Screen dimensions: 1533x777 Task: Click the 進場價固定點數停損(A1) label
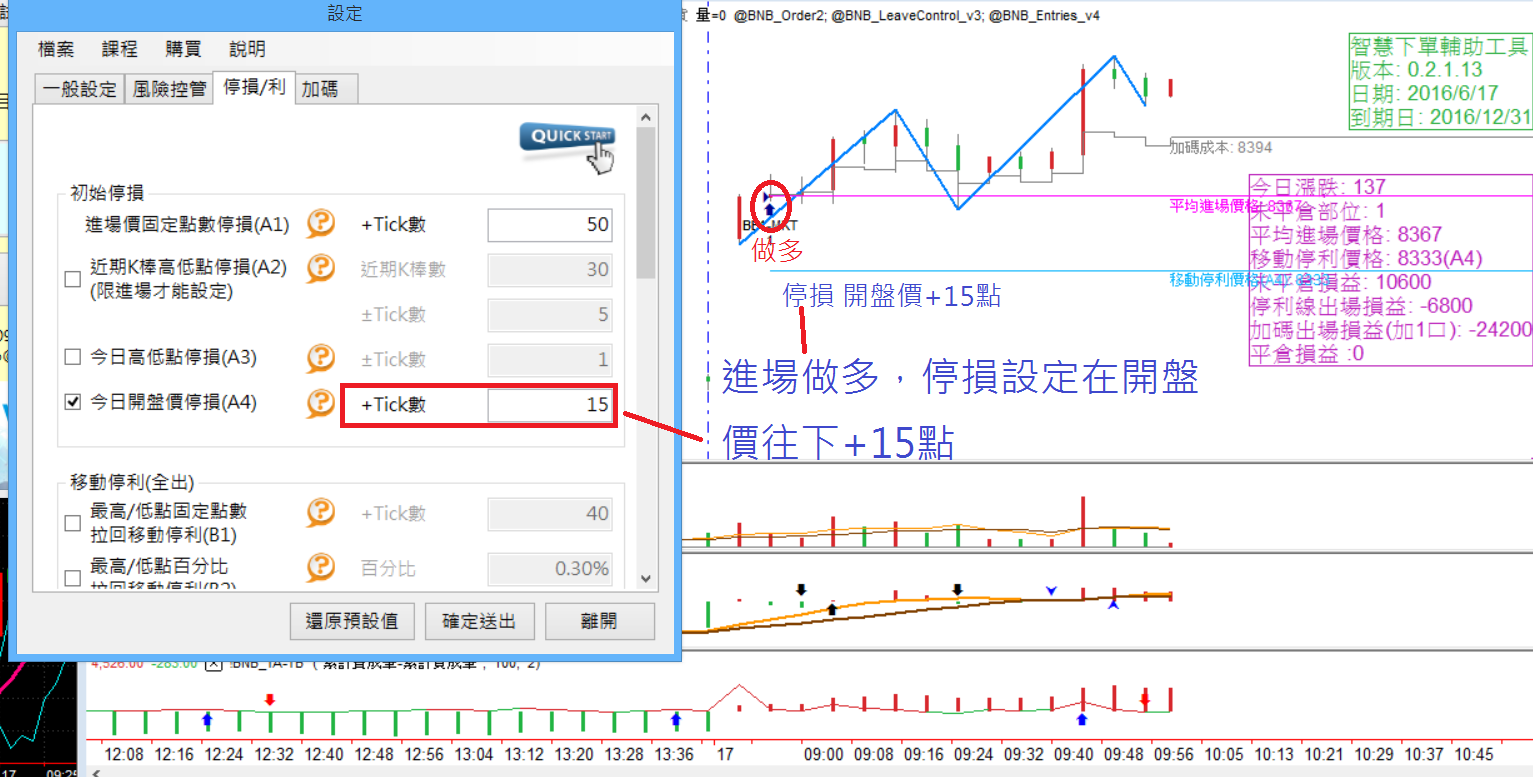[x=187, y=224]
